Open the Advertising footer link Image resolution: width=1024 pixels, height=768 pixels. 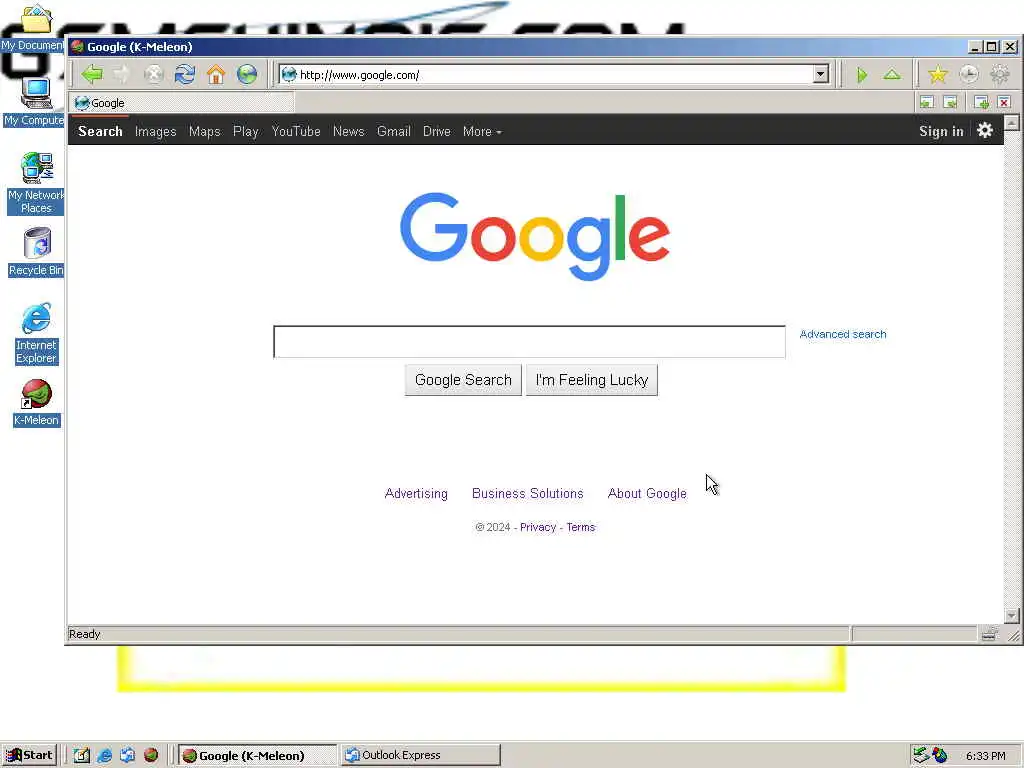(416, 494)
